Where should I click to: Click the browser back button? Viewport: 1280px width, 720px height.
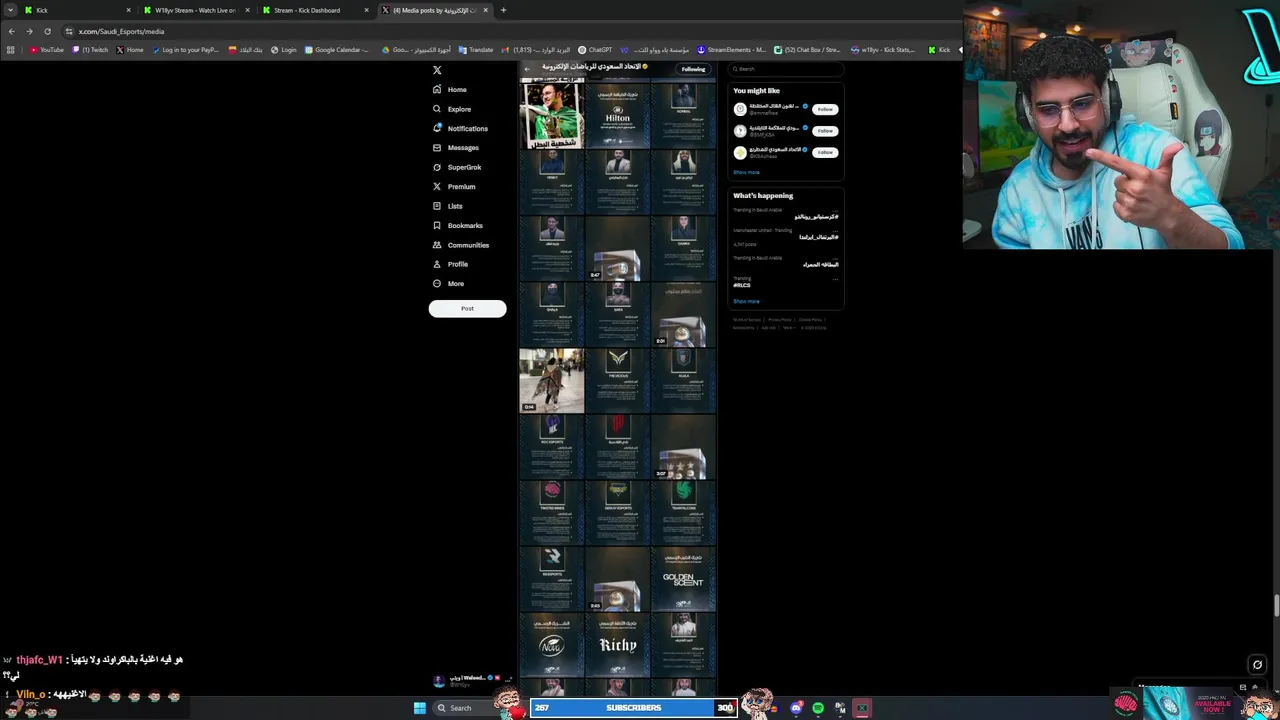click(11, 31)
